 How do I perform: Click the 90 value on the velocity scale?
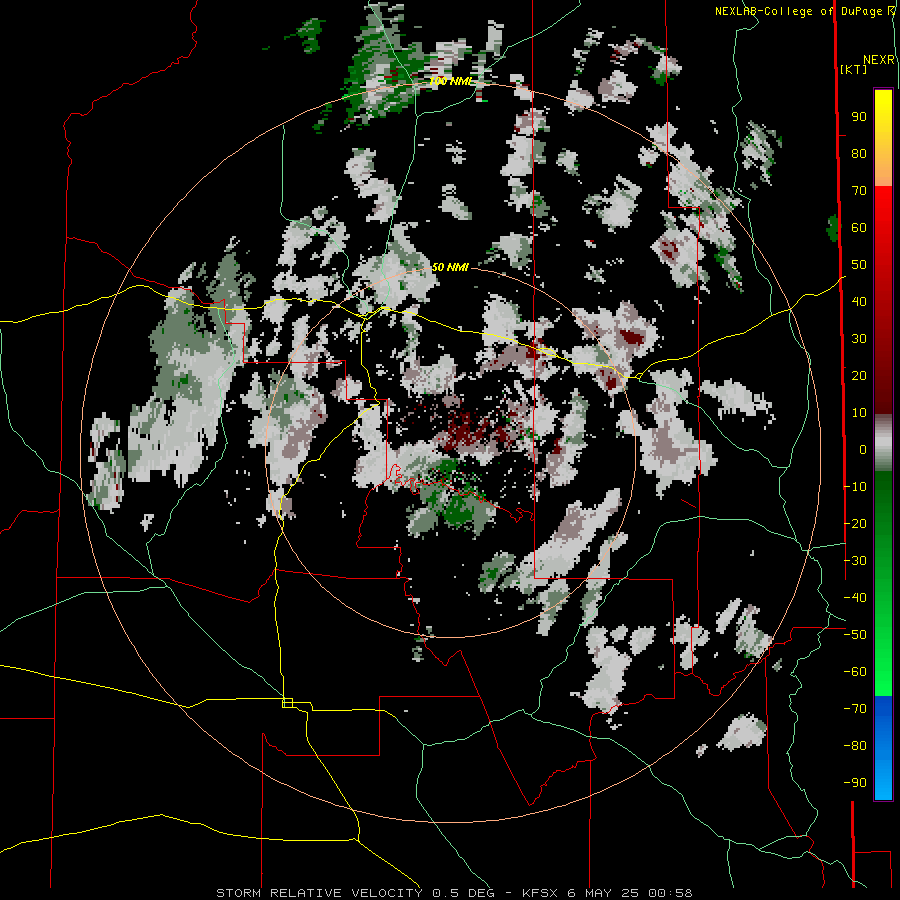click(859, 117)
